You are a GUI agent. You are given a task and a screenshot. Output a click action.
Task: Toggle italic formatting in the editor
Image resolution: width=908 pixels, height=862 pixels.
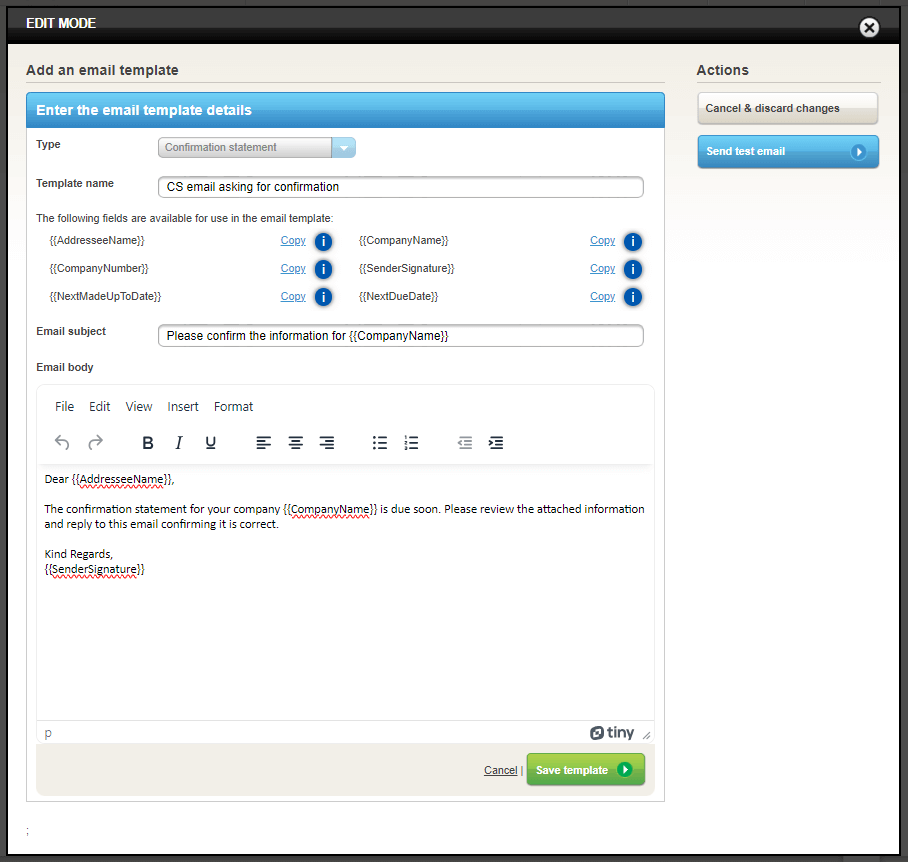click(179, 443)
